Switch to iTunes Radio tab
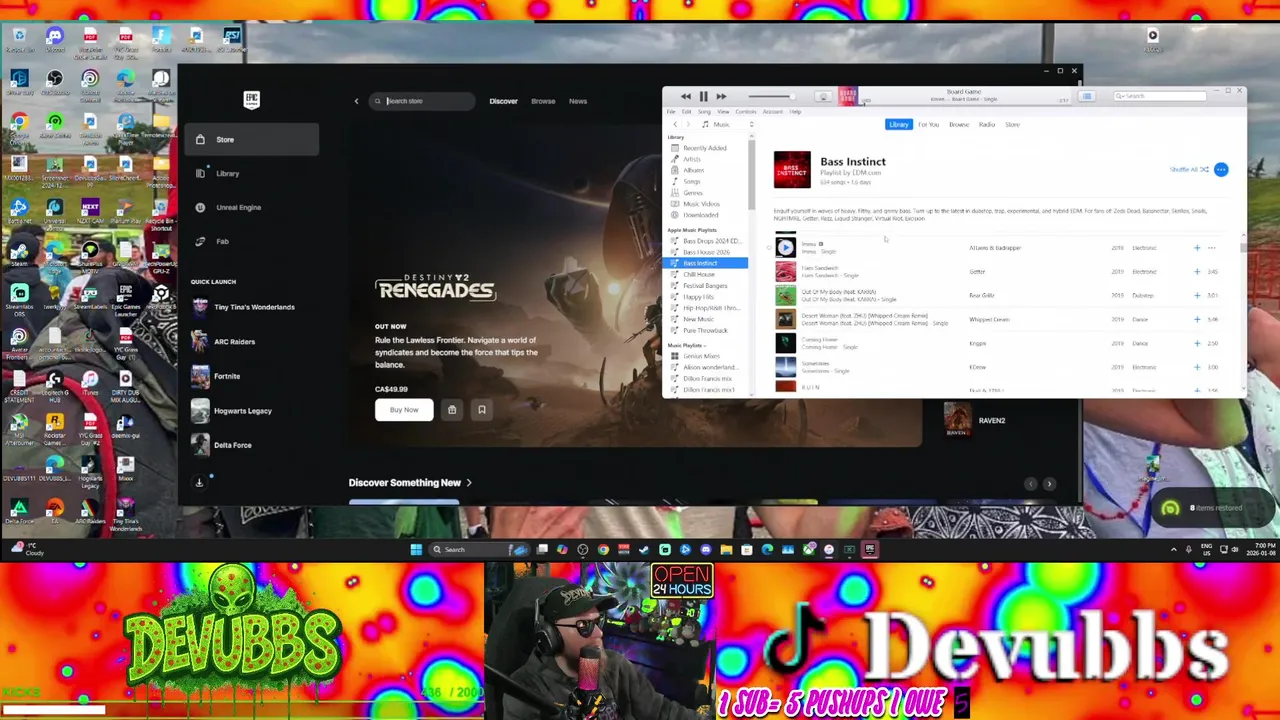1280x720 pixels. pos(987,125)
